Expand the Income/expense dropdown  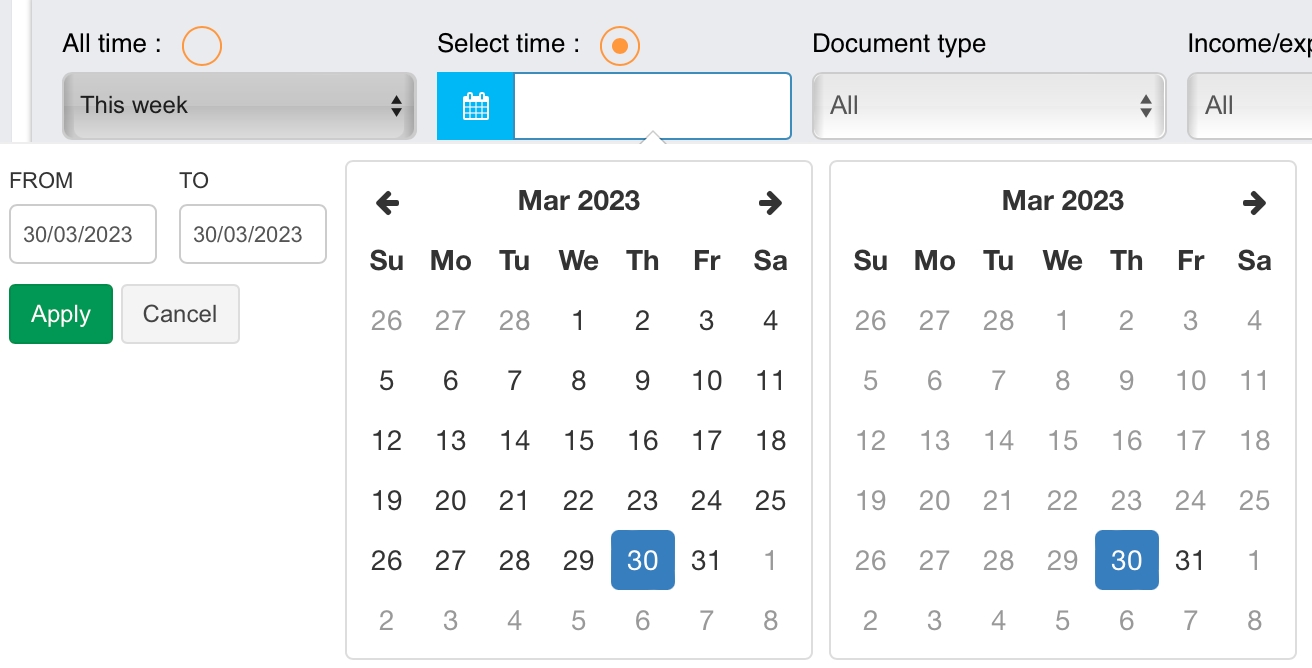pos(1250,106)
